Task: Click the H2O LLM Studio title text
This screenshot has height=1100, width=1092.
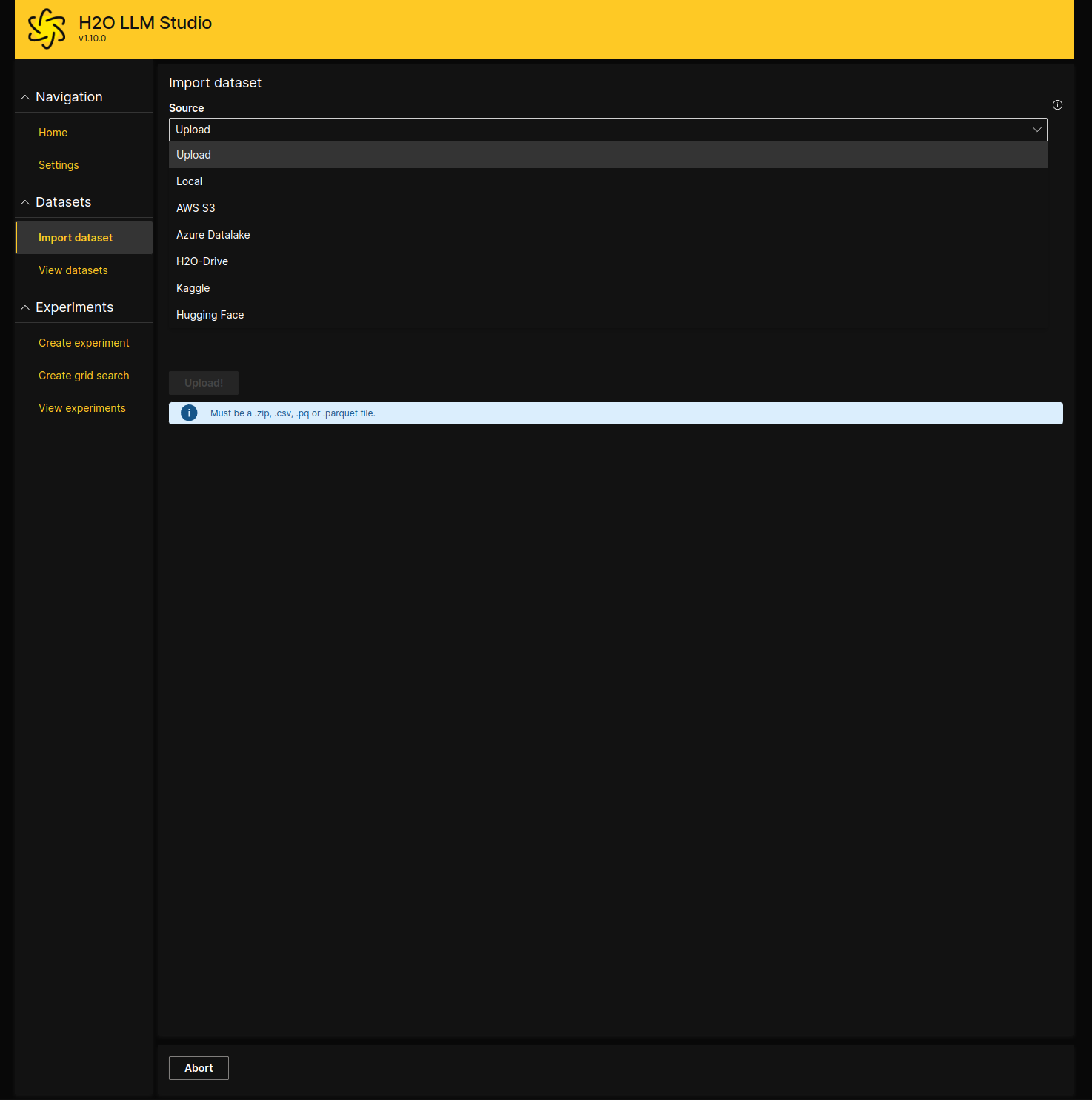Action: [x=145, y=23]
